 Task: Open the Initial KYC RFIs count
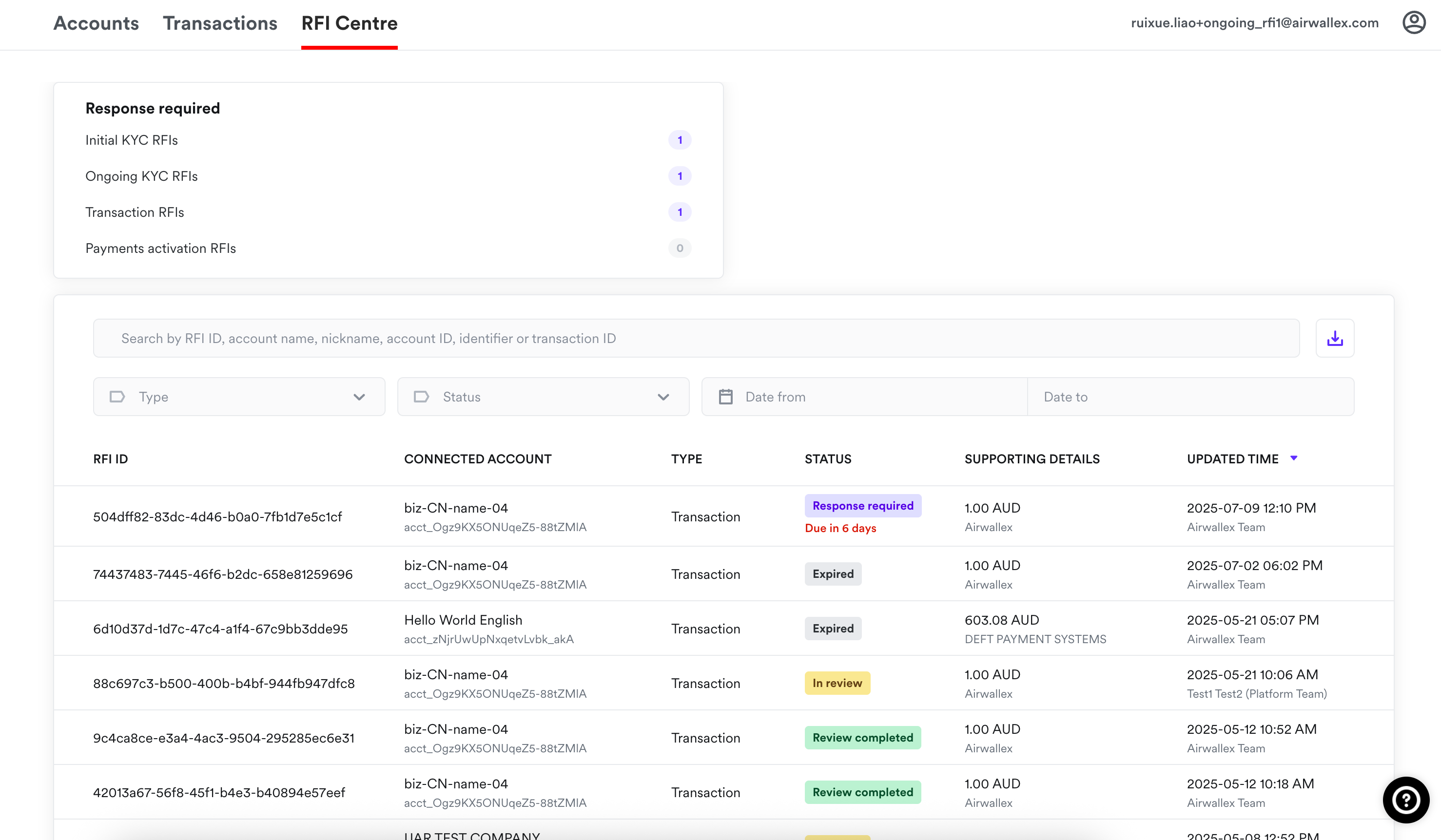(x=680, y=139)
